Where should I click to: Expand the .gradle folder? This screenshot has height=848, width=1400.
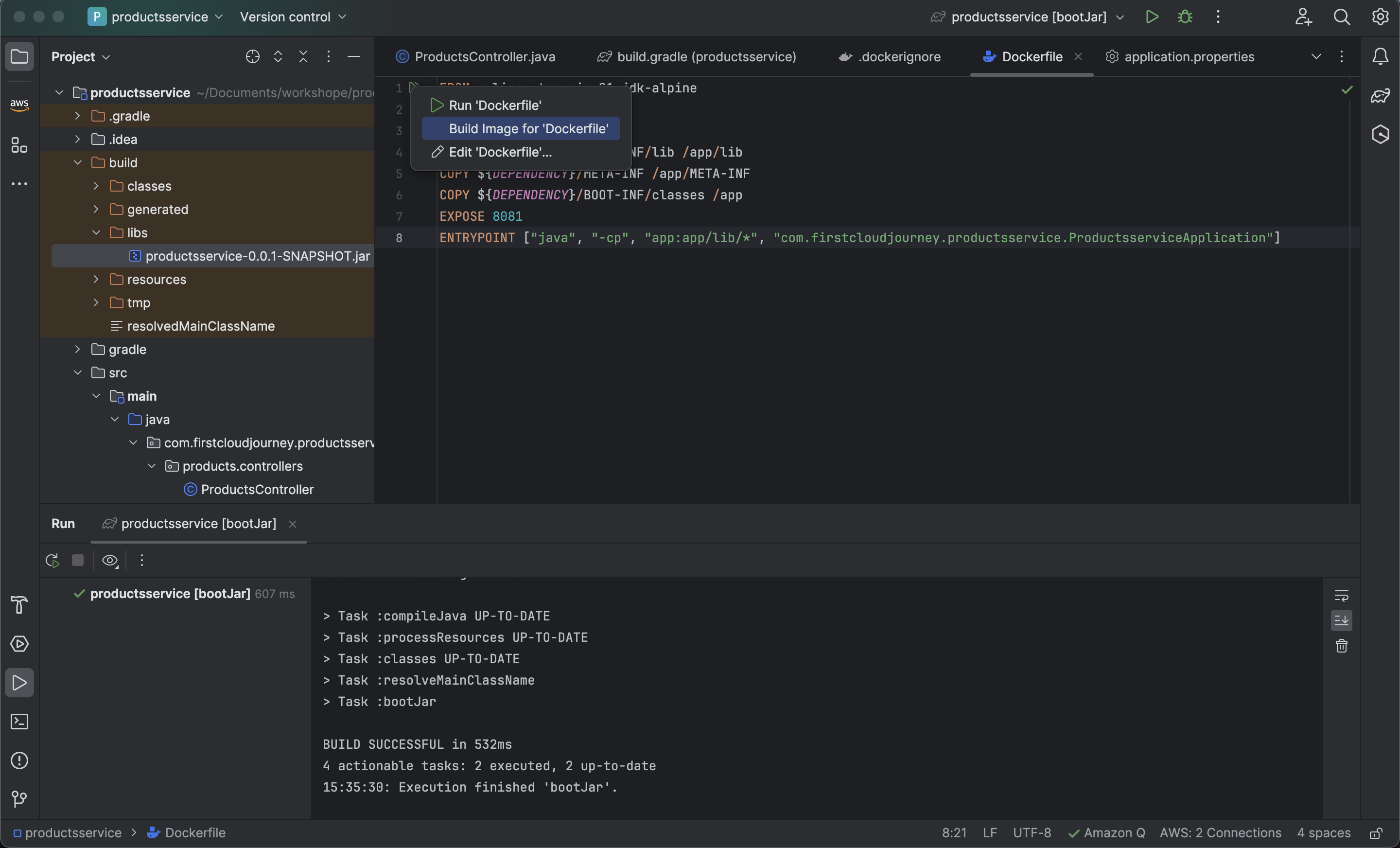pyautogui.click(x=78, y=116)
